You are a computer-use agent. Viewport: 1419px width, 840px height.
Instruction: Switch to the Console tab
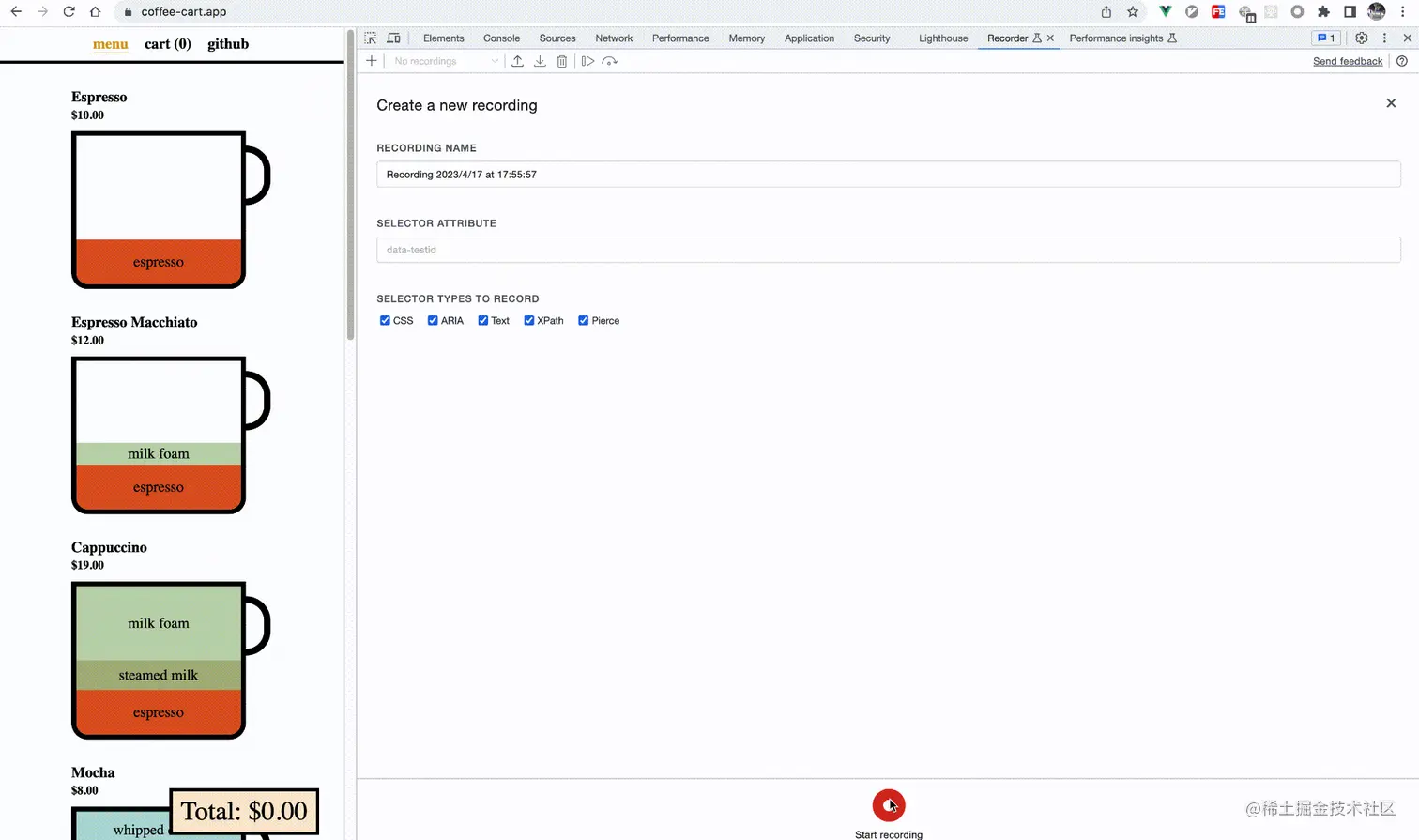click(501, 38)
